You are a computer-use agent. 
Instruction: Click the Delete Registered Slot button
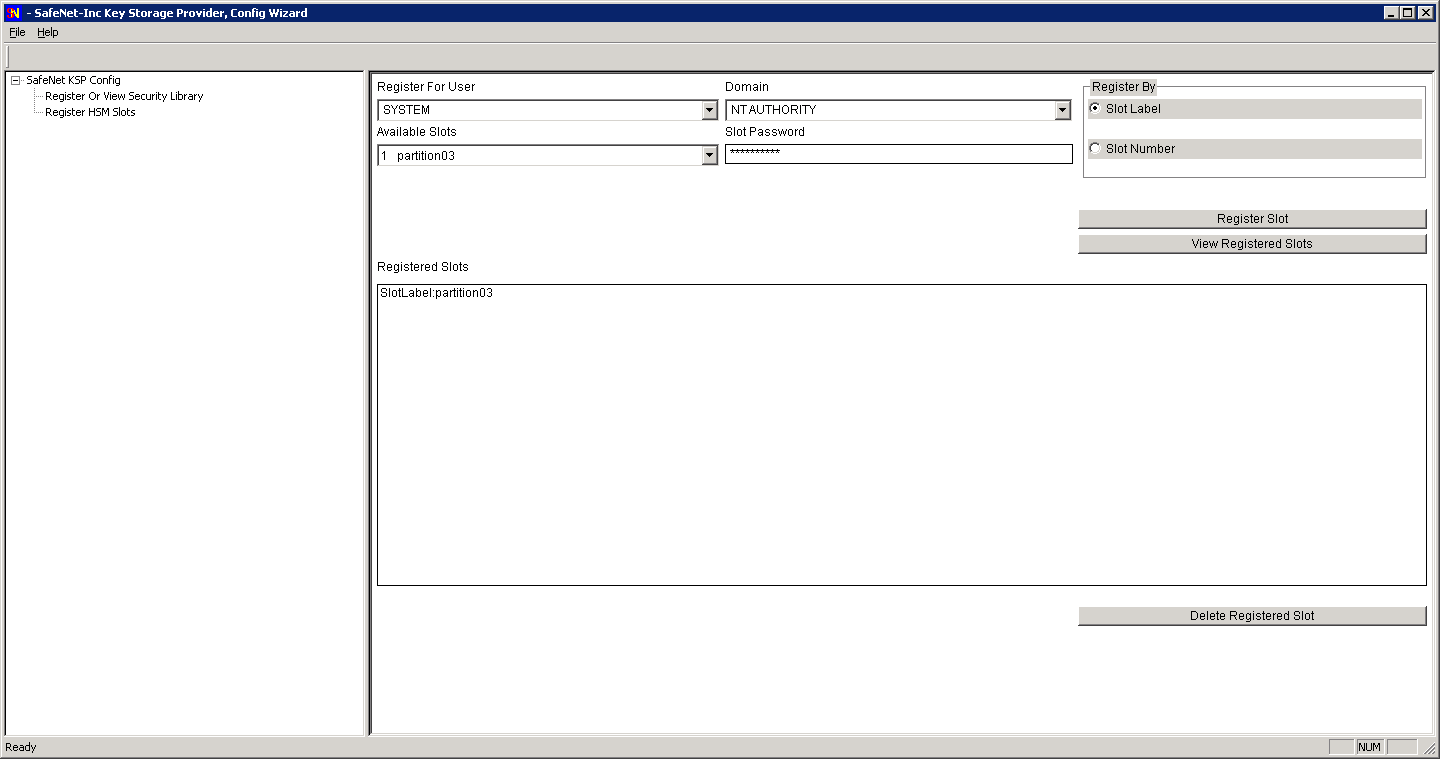(1252, 615)
